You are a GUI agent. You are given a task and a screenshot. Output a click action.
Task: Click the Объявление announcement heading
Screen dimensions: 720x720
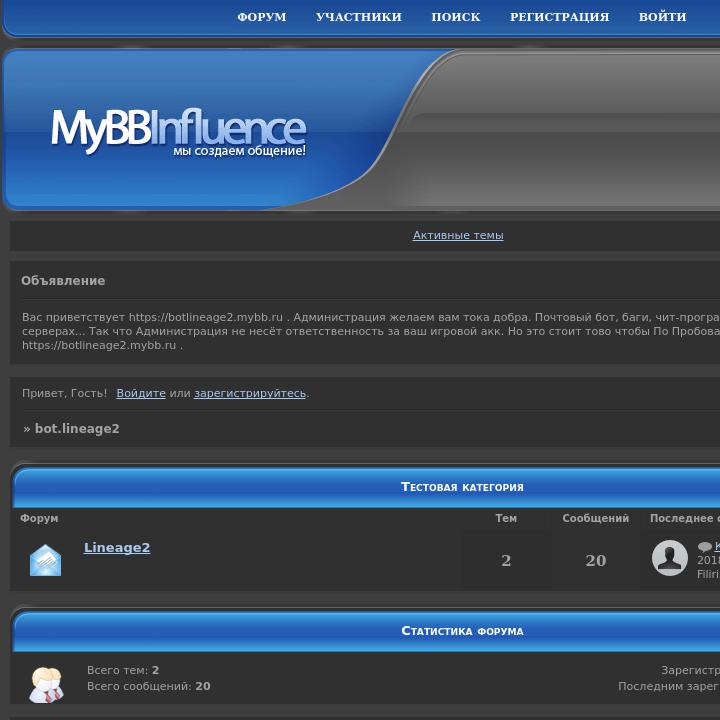[x=63, y=281]
